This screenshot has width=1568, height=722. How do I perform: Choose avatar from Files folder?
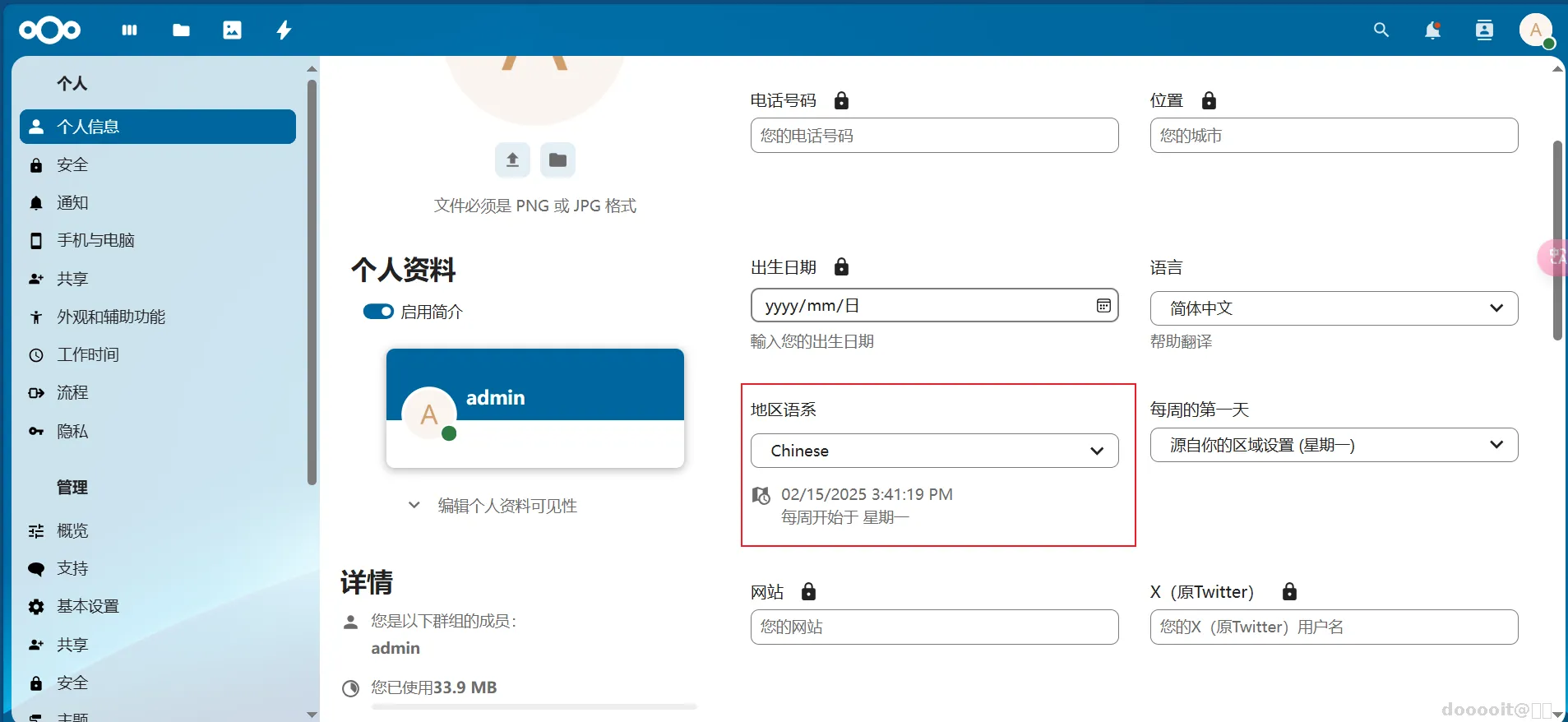(557, 160)
